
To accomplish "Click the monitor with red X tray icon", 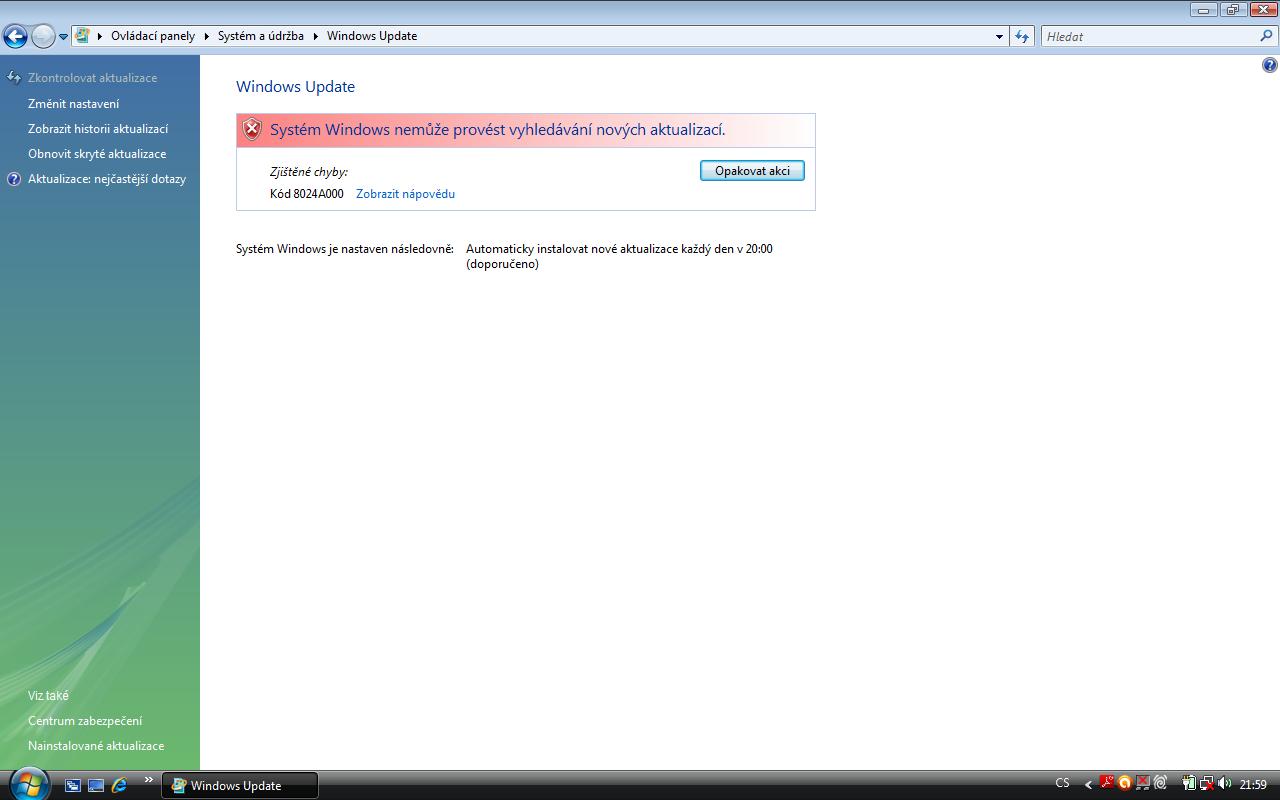I will pos(1142,784).
